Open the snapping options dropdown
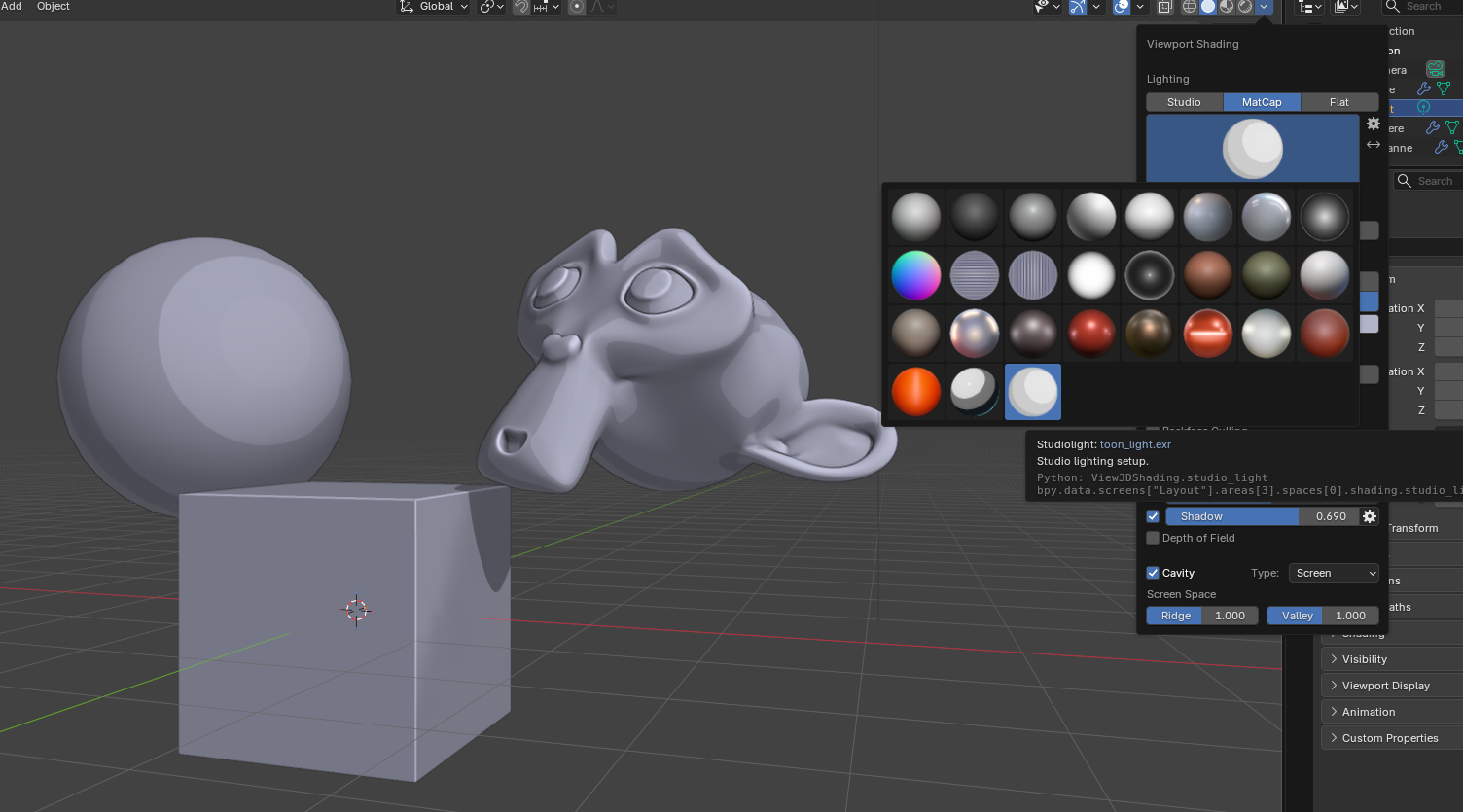 pos(546,7)
